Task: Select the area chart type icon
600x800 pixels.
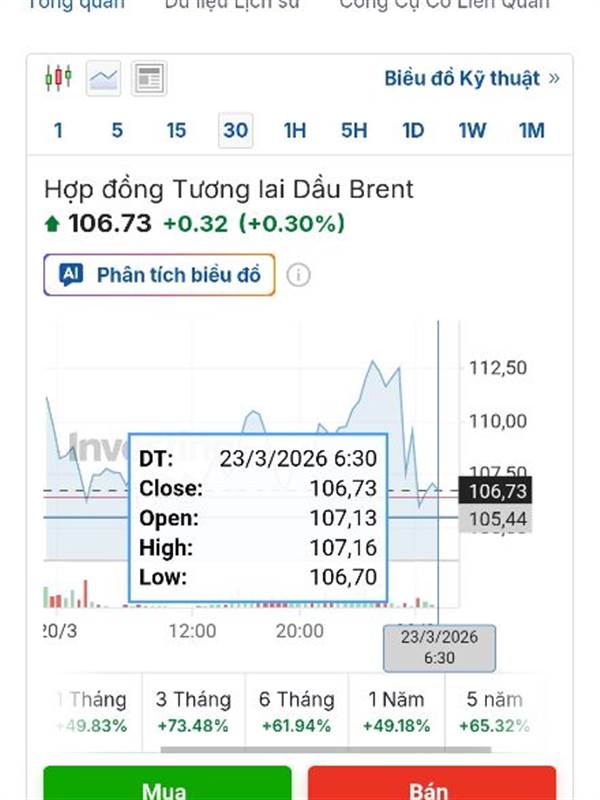Action: pyautogui.click(x=104, y=78)
